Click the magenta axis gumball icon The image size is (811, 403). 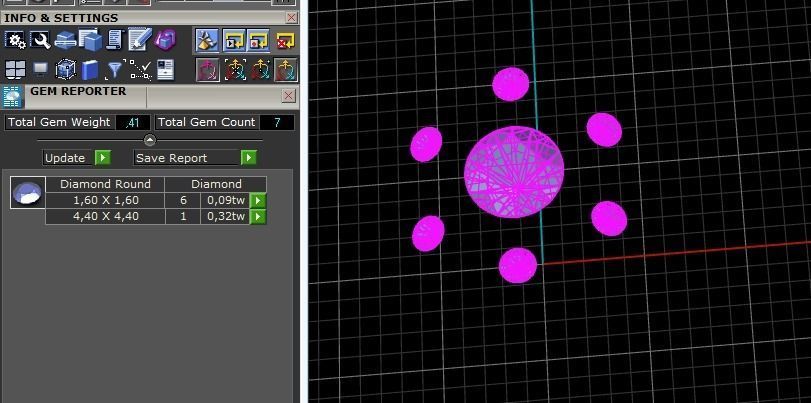coord(207,70)
